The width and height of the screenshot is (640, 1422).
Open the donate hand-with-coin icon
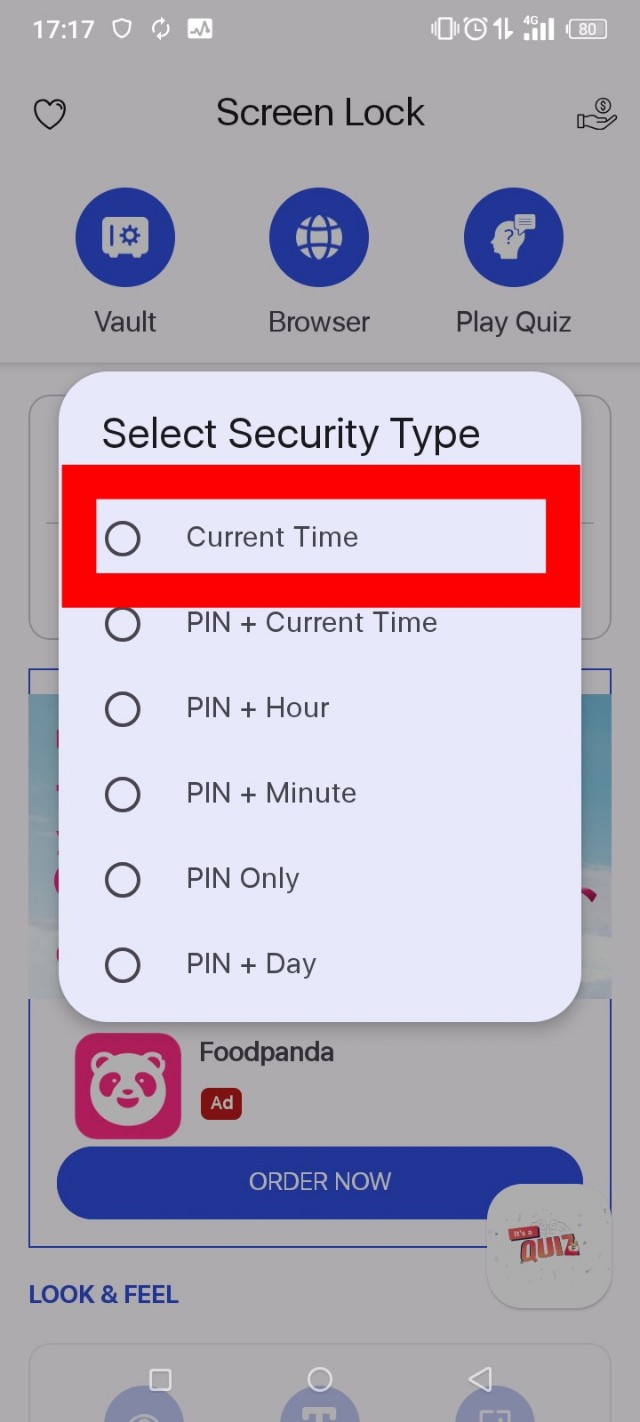click(597, 114)
